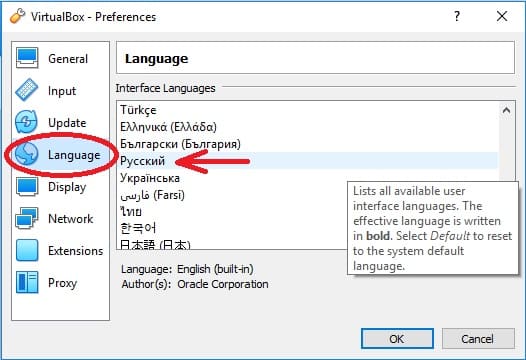Select the Network monitors icon
The image size is (526, 360).
27,218
